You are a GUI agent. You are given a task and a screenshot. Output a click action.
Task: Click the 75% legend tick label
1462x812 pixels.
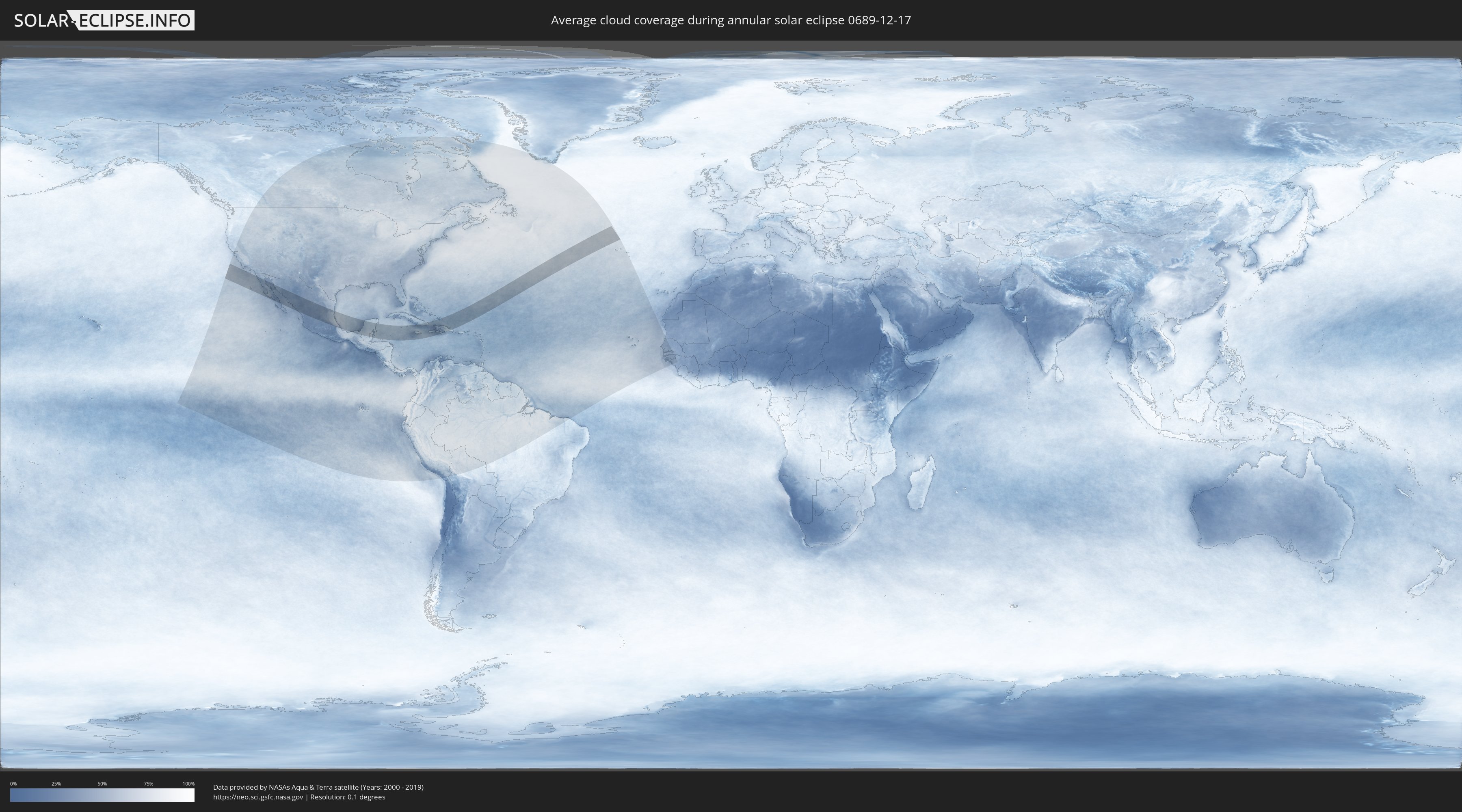pos(148,784)
